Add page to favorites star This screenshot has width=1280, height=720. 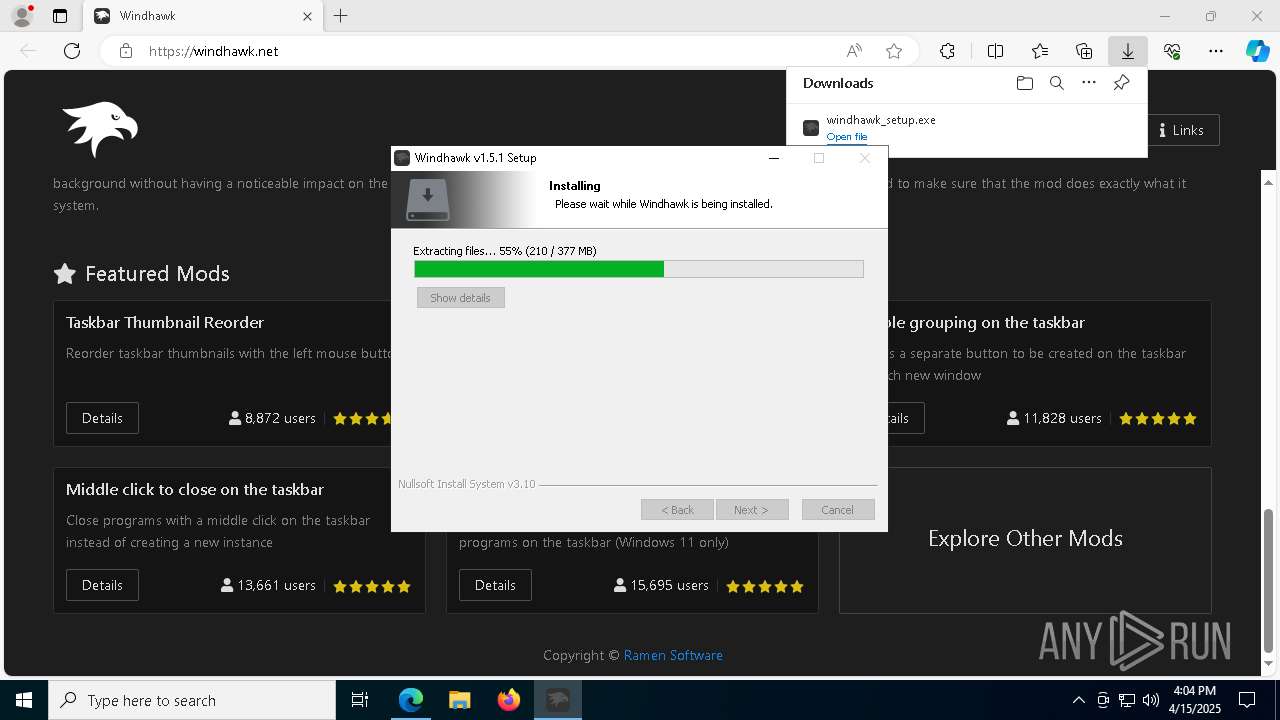click(894, 51)
